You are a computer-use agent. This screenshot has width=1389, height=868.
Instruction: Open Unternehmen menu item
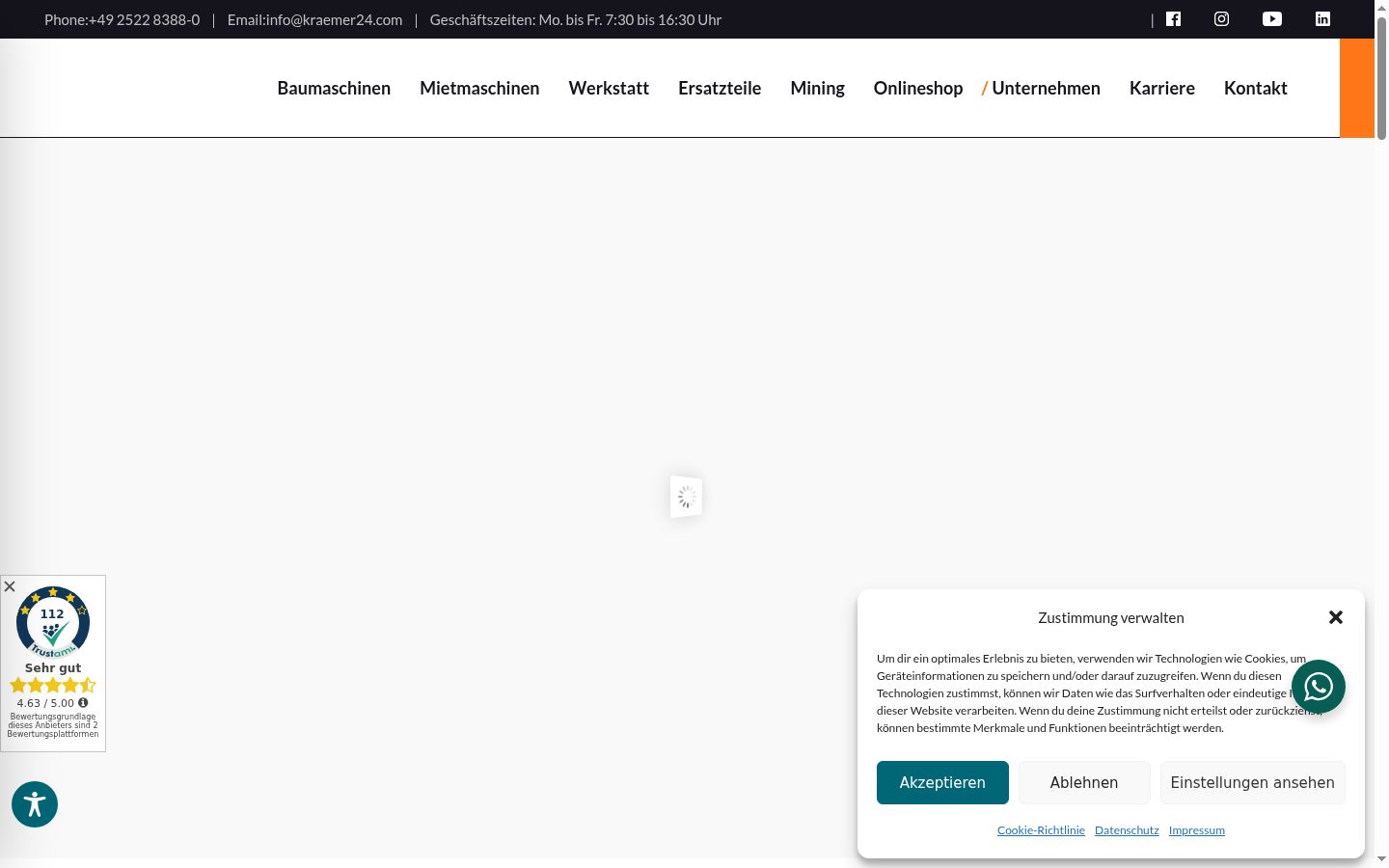pos(1046,88)
